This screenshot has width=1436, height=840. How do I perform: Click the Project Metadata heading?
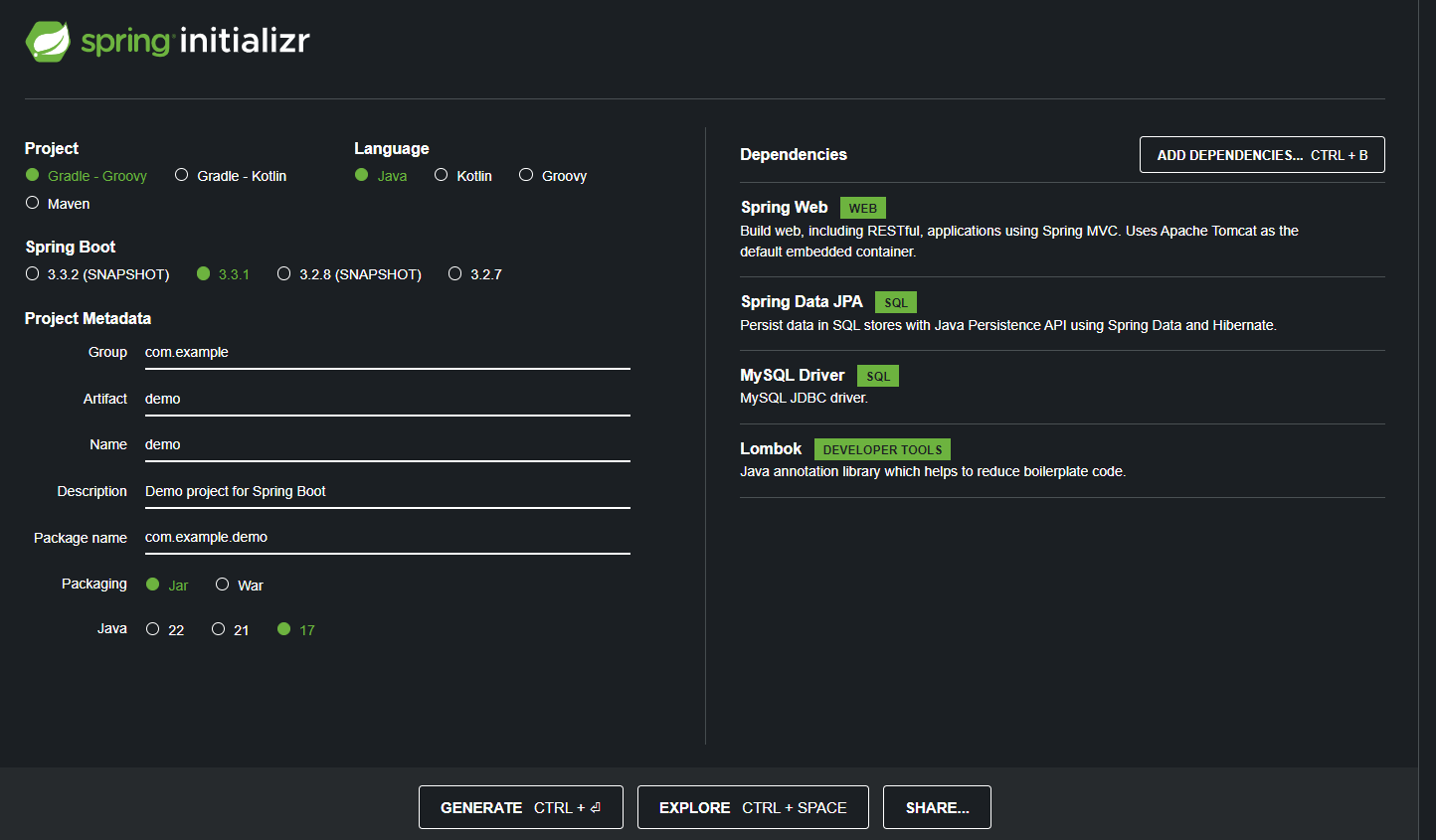[88, 319]
